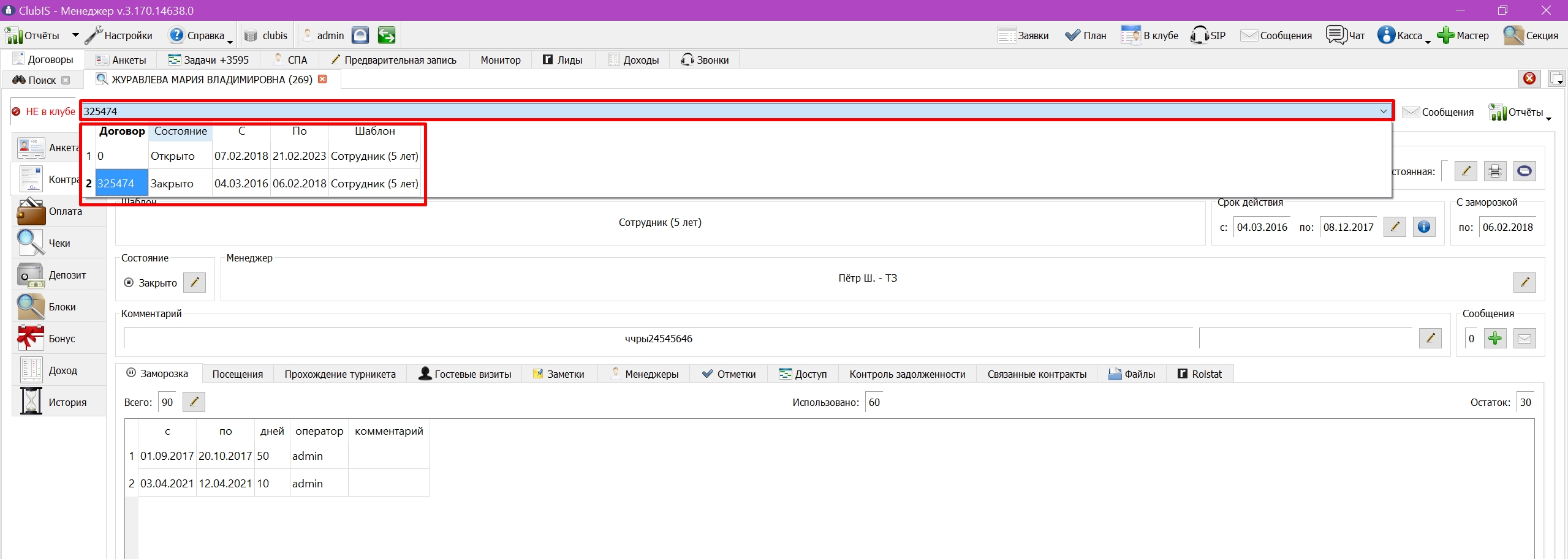Open the Чат chat icon
Image resolution: width=1568 pixels, height=559 pixels.
click(1336, 35)
